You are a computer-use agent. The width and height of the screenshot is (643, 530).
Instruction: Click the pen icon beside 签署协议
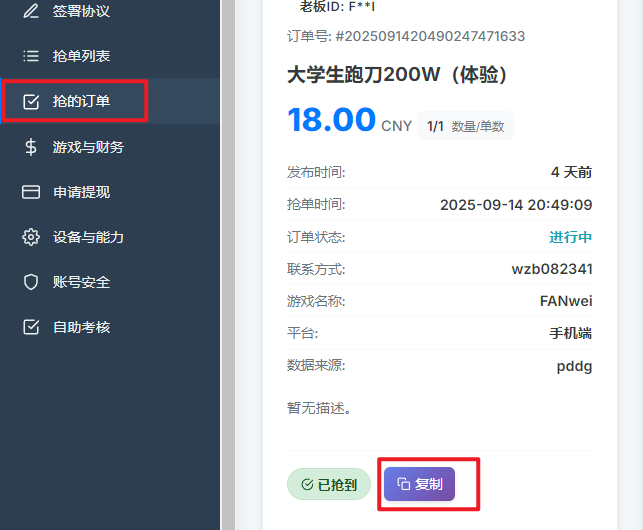(31, 11)
